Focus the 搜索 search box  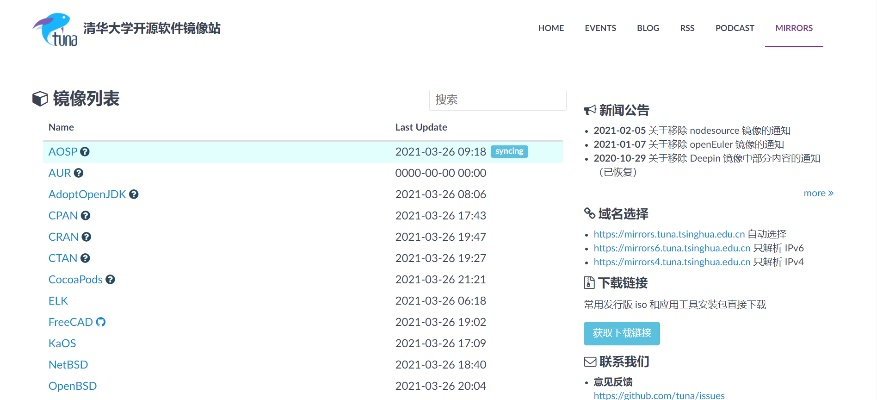498,100
